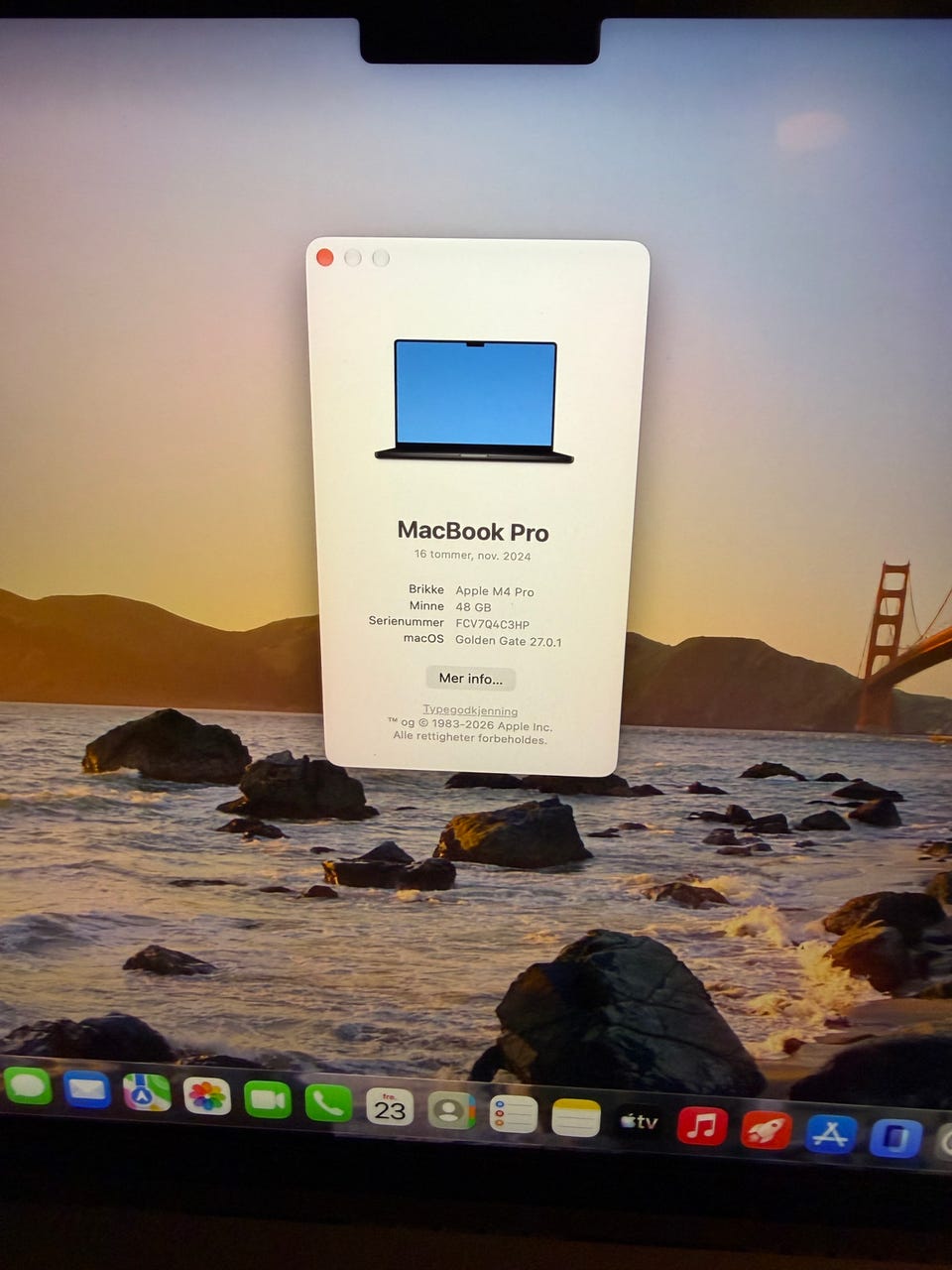The height and width of the screenshot is (1270, 952).
Task: Minimize the MacBook Pro info window
Action: point(353,258)
